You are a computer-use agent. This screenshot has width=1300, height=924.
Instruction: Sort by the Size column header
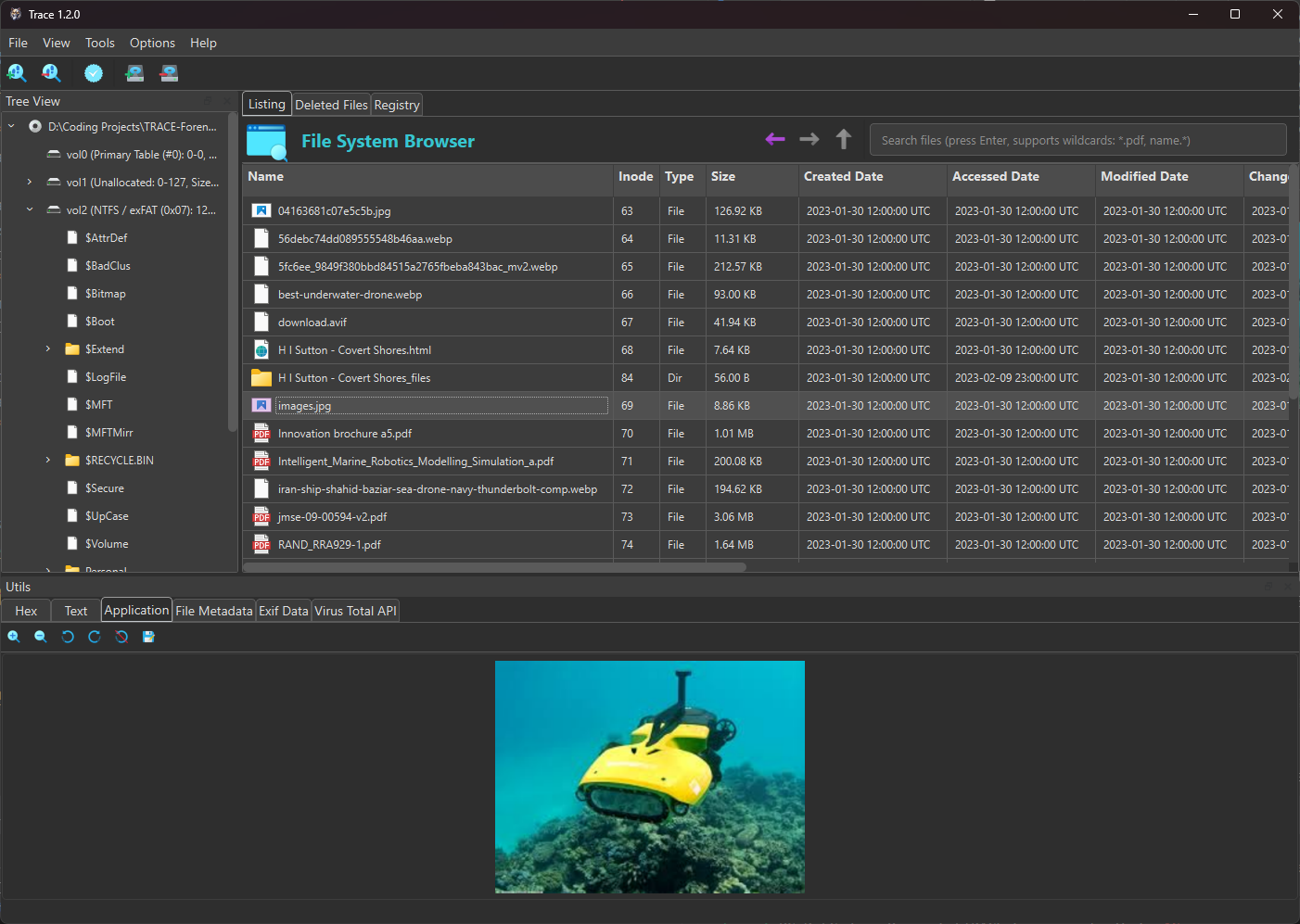point(752,180)
